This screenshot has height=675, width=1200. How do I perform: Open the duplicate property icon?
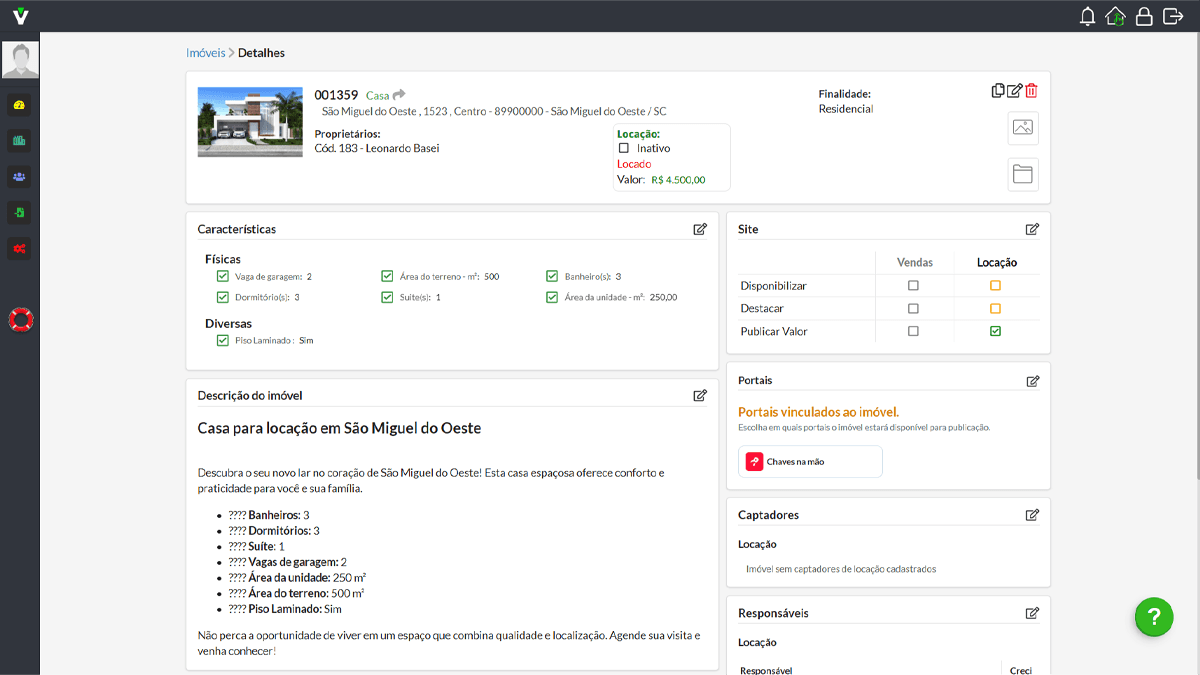(997, 90)
